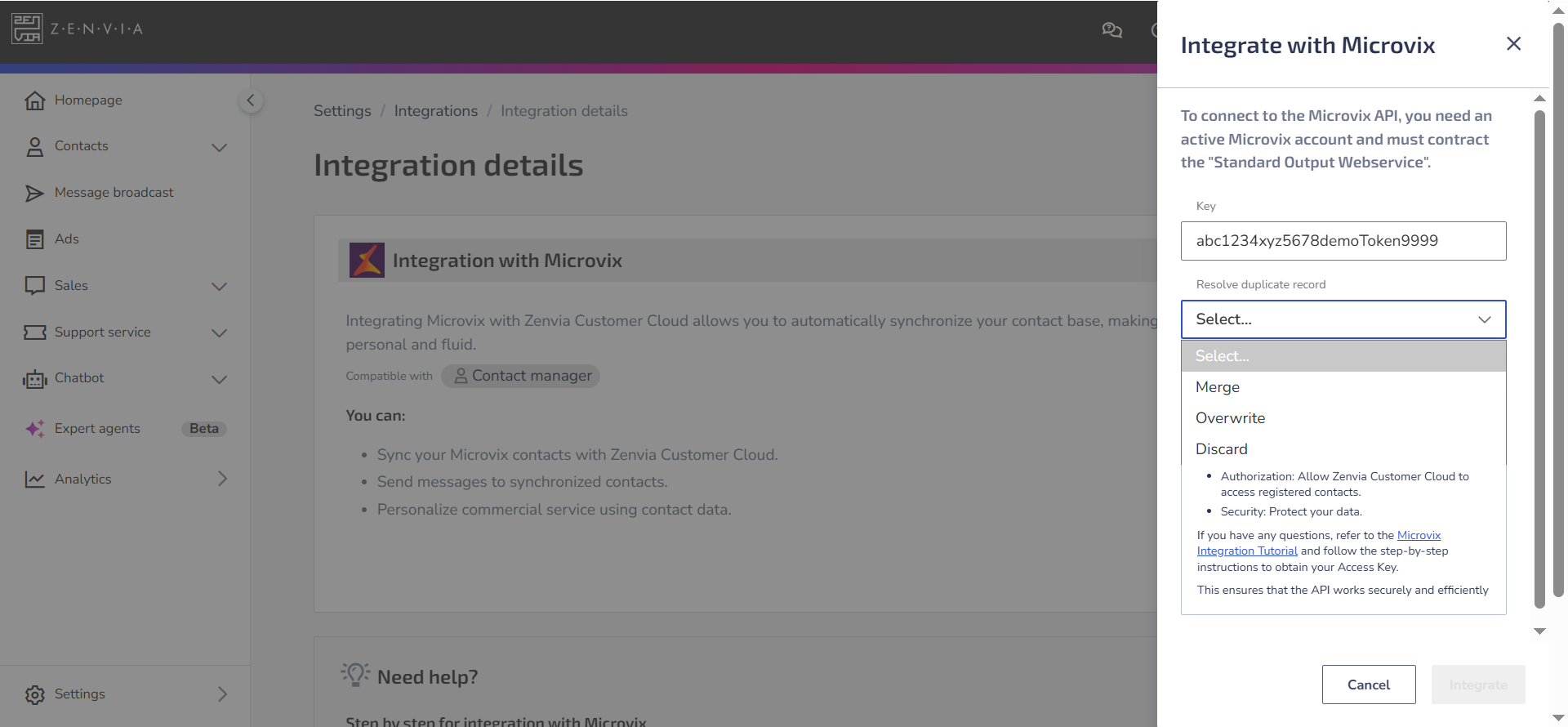1568x727 pixels.
Task: Open the Microvix Integration Tutorial link
Action: [1319, 543]
